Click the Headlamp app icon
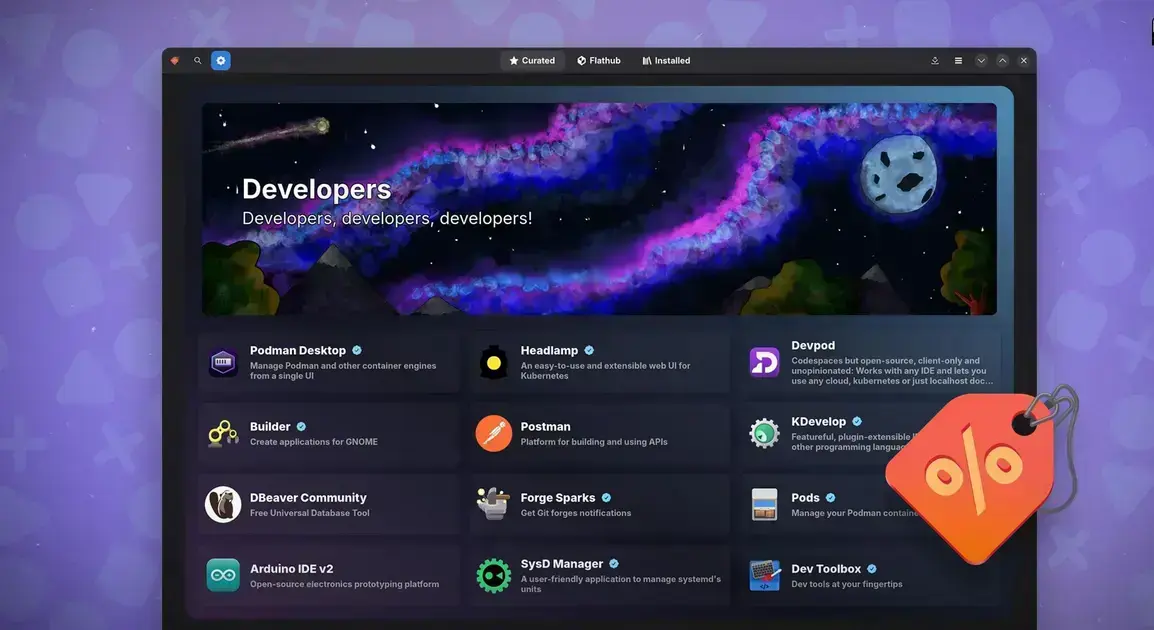This screenshot has height=630, width=1154. [x=493, y=362]
